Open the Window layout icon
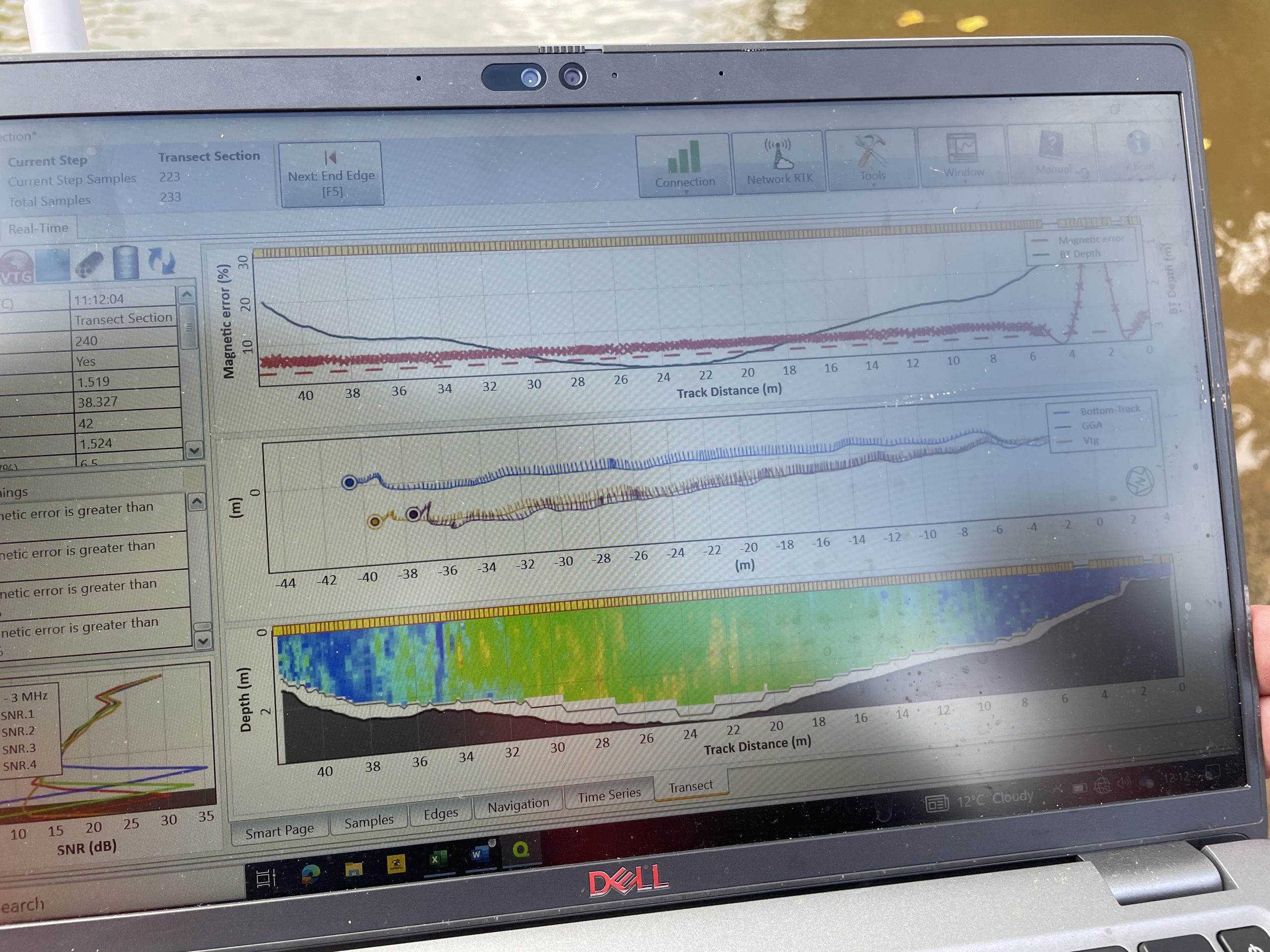Image resolution: width=1270 pixels, height=952 pixels. [963, 147]
